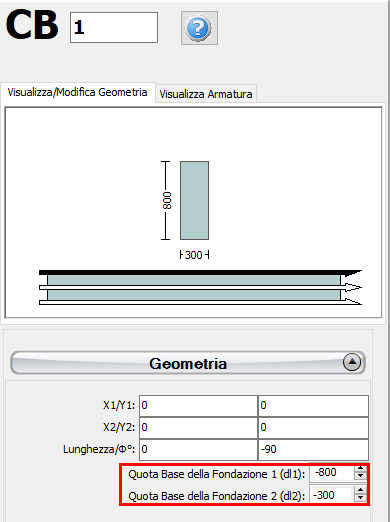This screenshot has height=522, width=390.
Task: Click the X2 coordinate field
Action: tap(198, 428)
